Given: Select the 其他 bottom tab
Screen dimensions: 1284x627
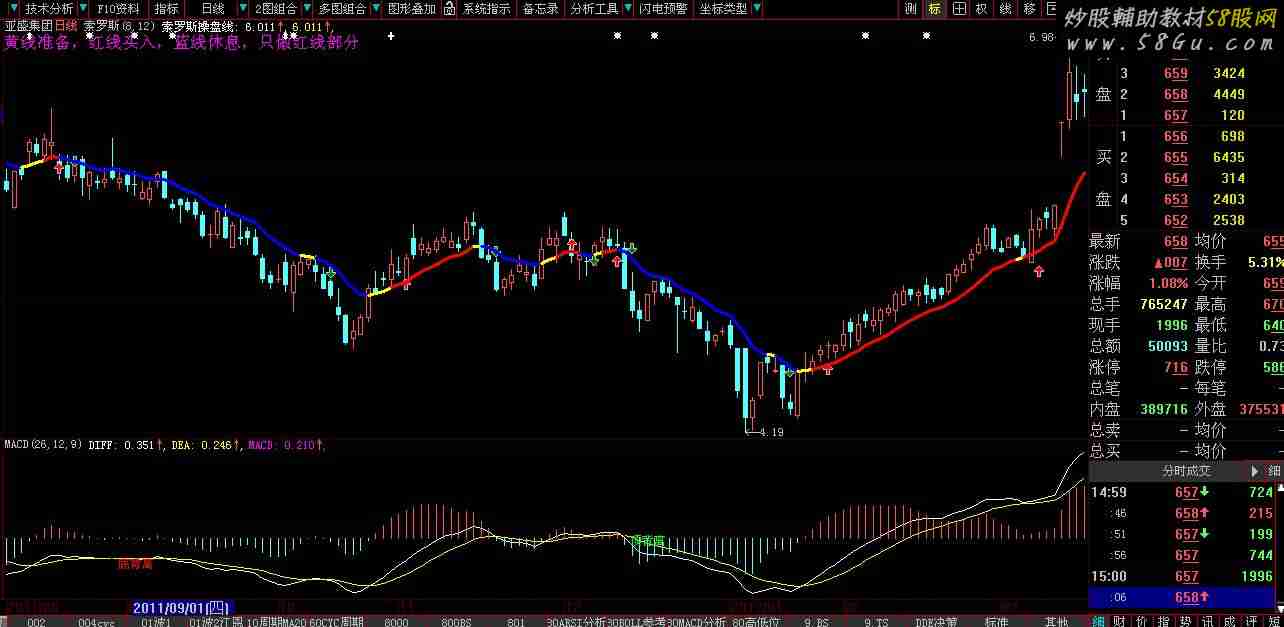Looking at the screenshot, I should (1056, 621).
